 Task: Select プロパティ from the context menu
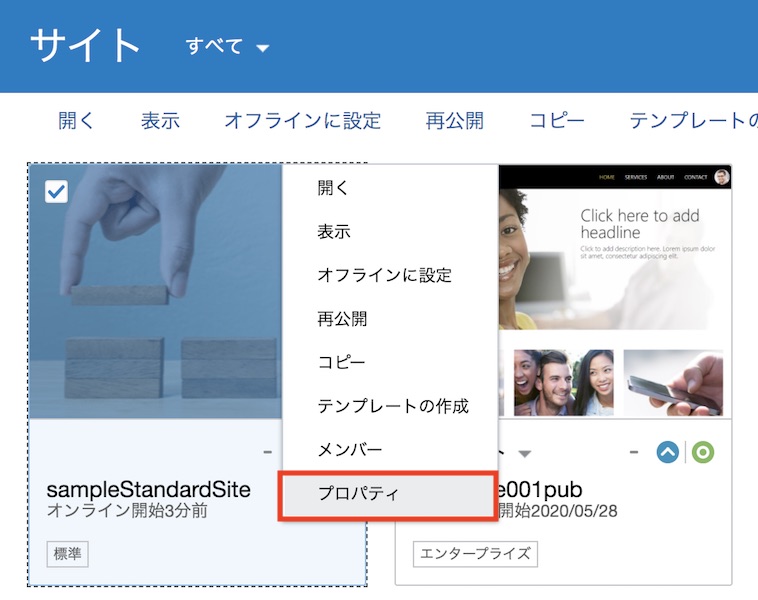coord(358,494)
